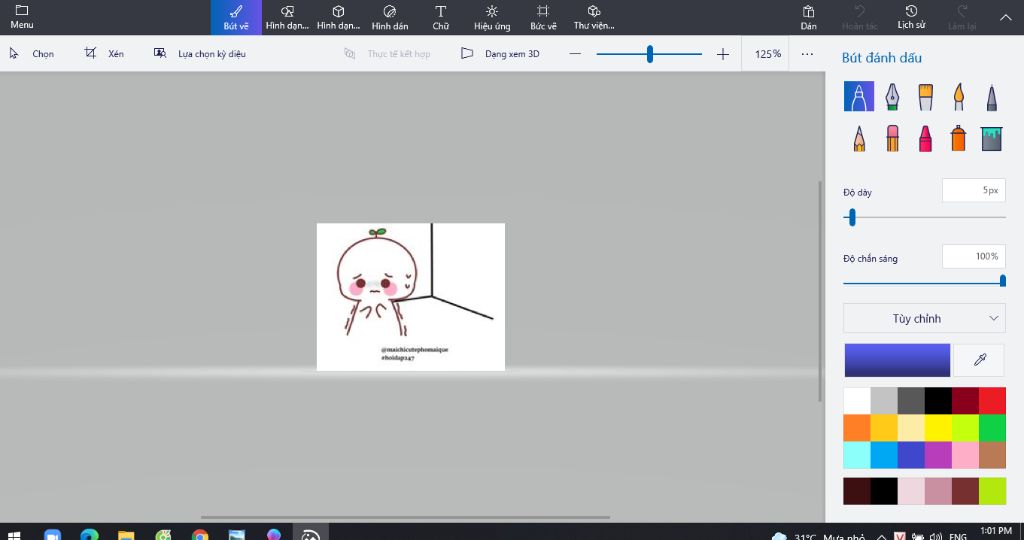This screenshot has width=1024, height=540.
Task: Open File Explorer from the taskbar
Action: pos(126,535)
